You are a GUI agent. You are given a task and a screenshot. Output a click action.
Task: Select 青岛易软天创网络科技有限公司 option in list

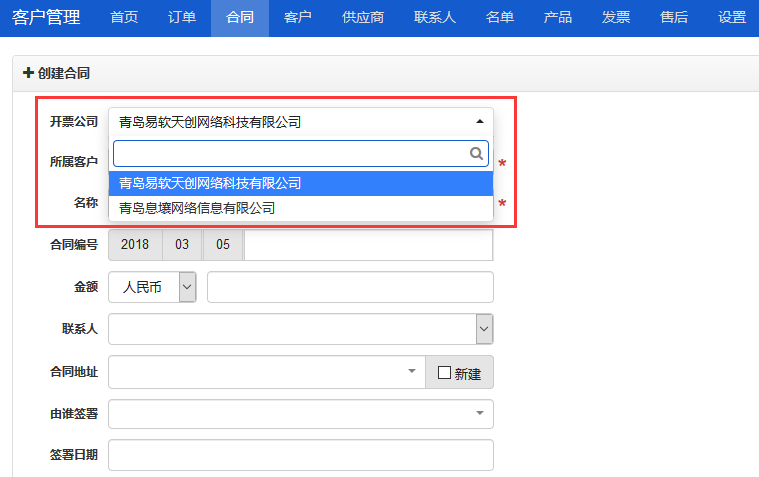[301, 183]
